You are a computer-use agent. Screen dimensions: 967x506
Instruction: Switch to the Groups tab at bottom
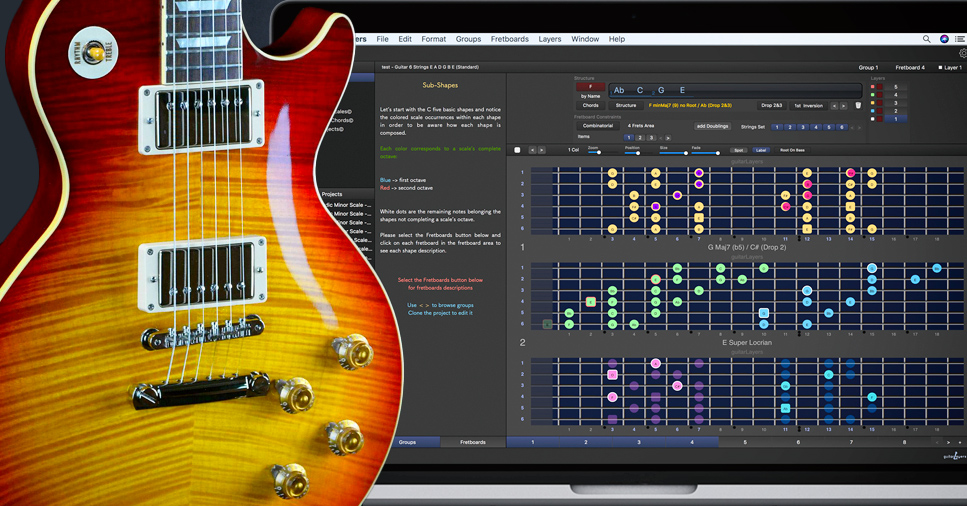pos(407,442)
